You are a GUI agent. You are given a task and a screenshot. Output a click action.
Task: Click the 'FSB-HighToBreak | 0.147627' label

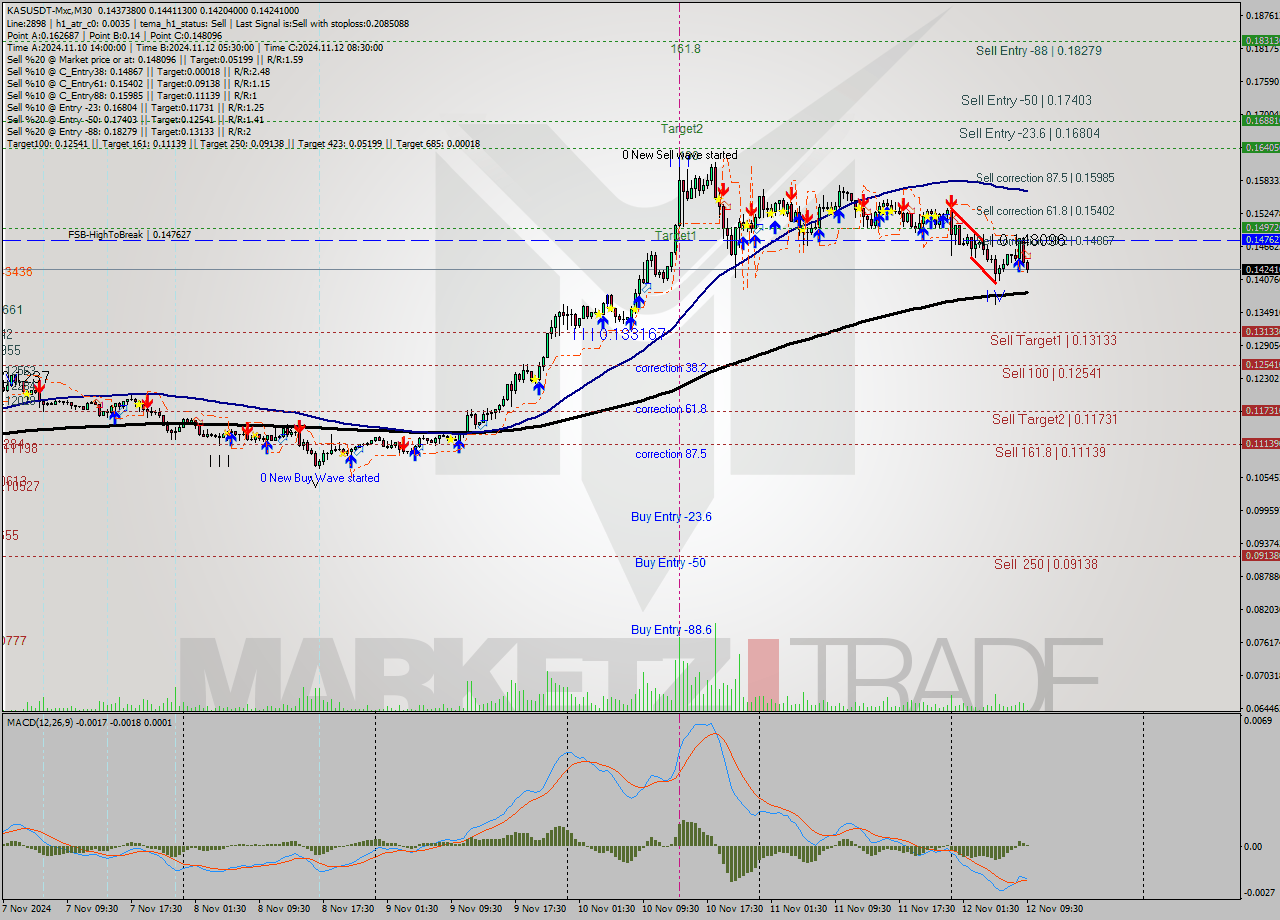130,234
